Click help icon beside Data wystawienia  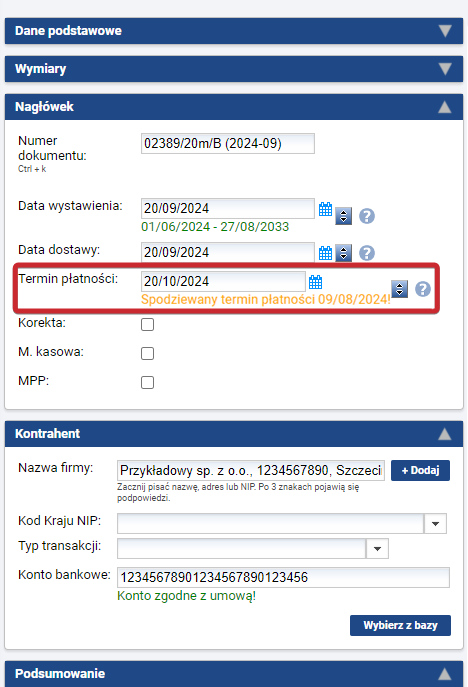[x=367, y=216]
